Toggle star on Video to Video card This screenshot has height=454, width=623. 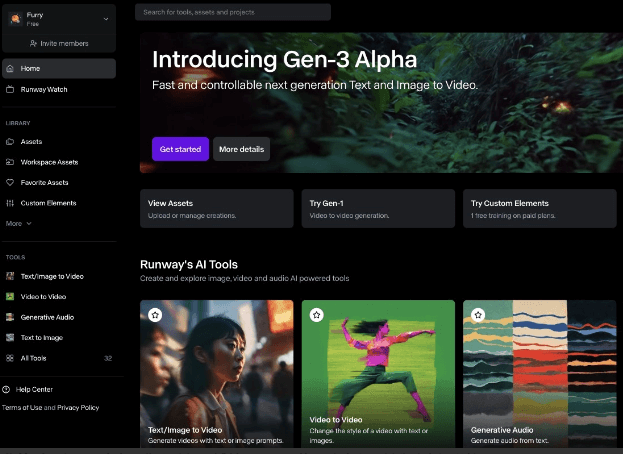click(316, 315)
